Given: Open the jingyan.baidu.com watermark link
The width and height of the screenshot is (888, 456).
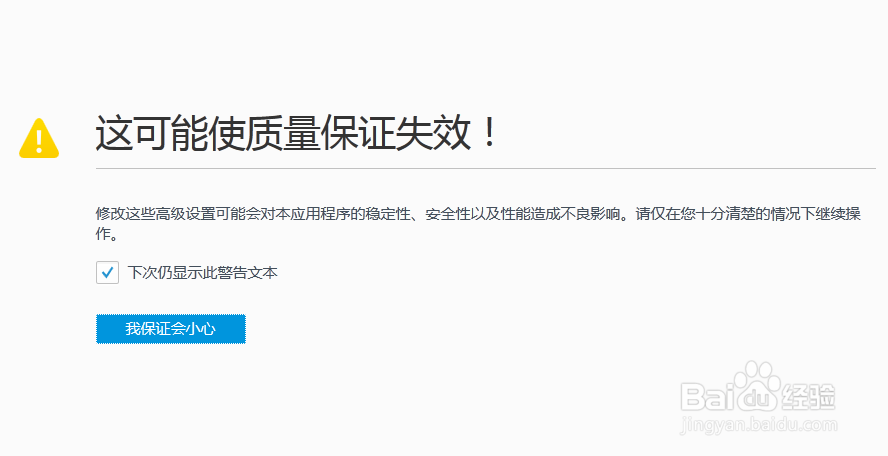Looking at the screenshot, I should (759, 425).
